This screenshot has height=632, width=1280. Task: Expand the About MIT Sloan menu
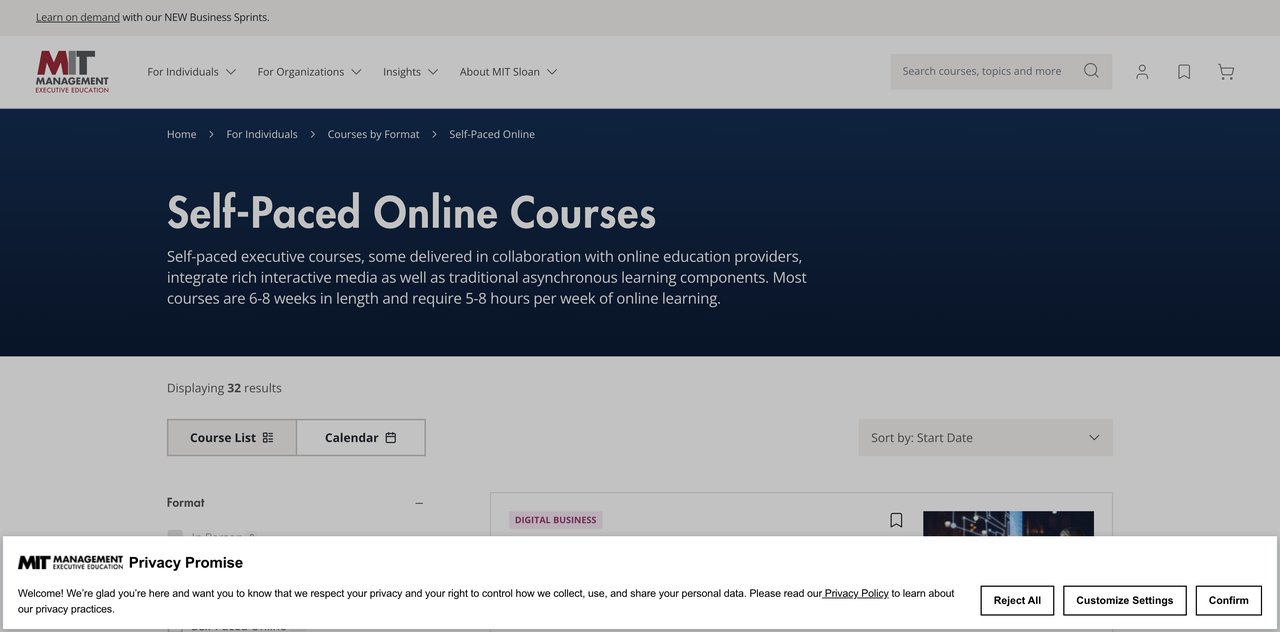(509, 72)
